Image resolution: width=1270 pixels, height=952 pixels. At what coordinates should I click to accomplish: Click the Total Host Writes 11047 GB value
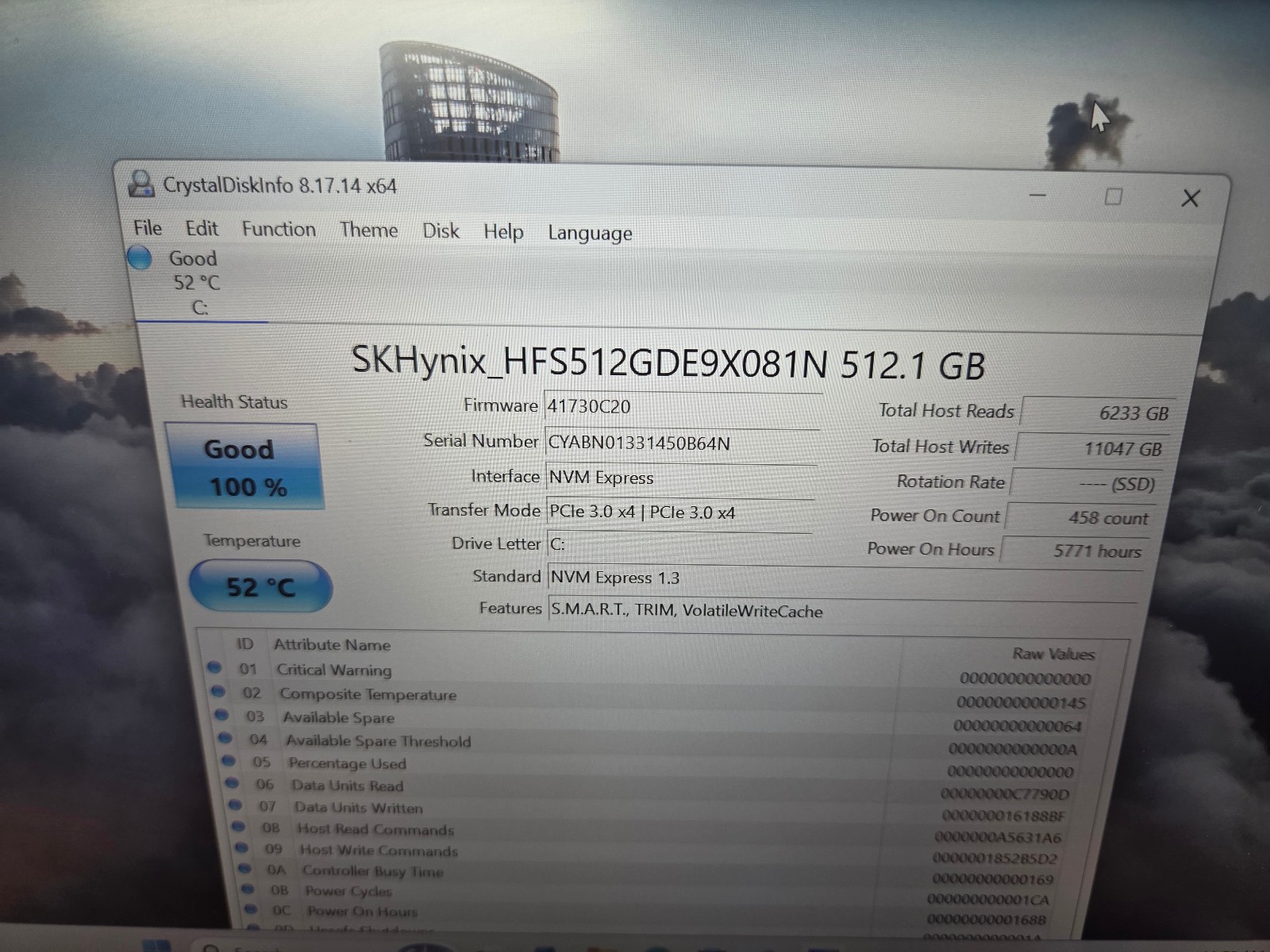coord(1093,448)
